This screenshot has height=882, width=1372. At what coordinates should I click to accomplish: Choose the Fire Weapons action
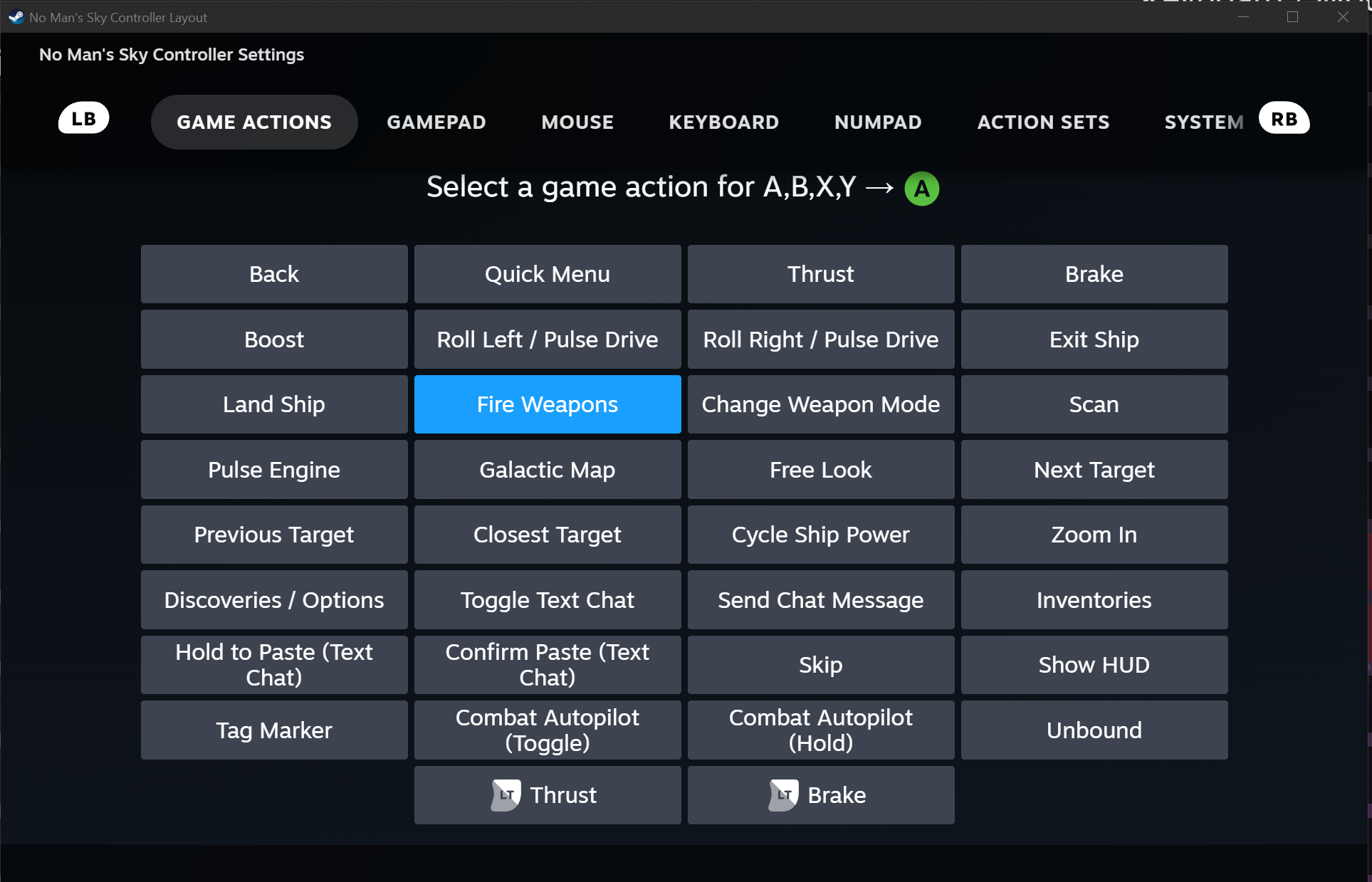coord(547,404)
